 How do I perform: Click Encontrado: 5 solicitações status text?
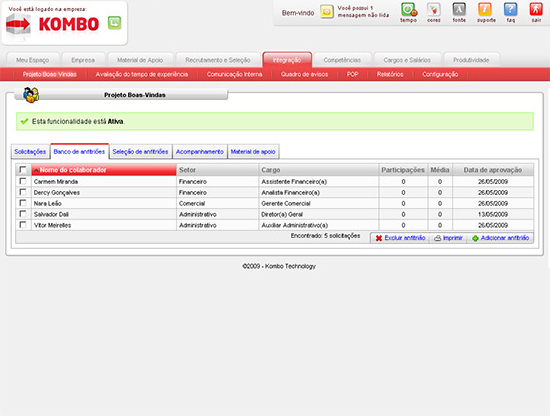pyautogui.click(x=325, y=236)
